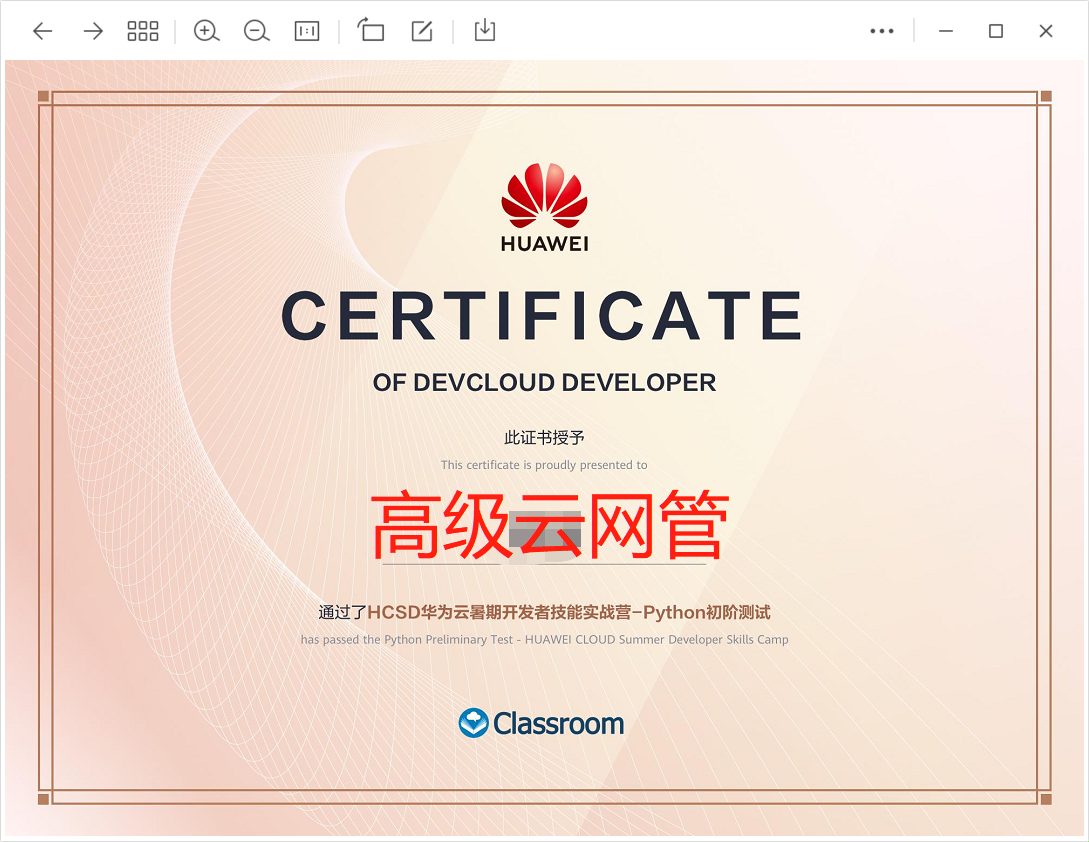Save or download the image
The image size is (1089, 842).
coord(485,31)
